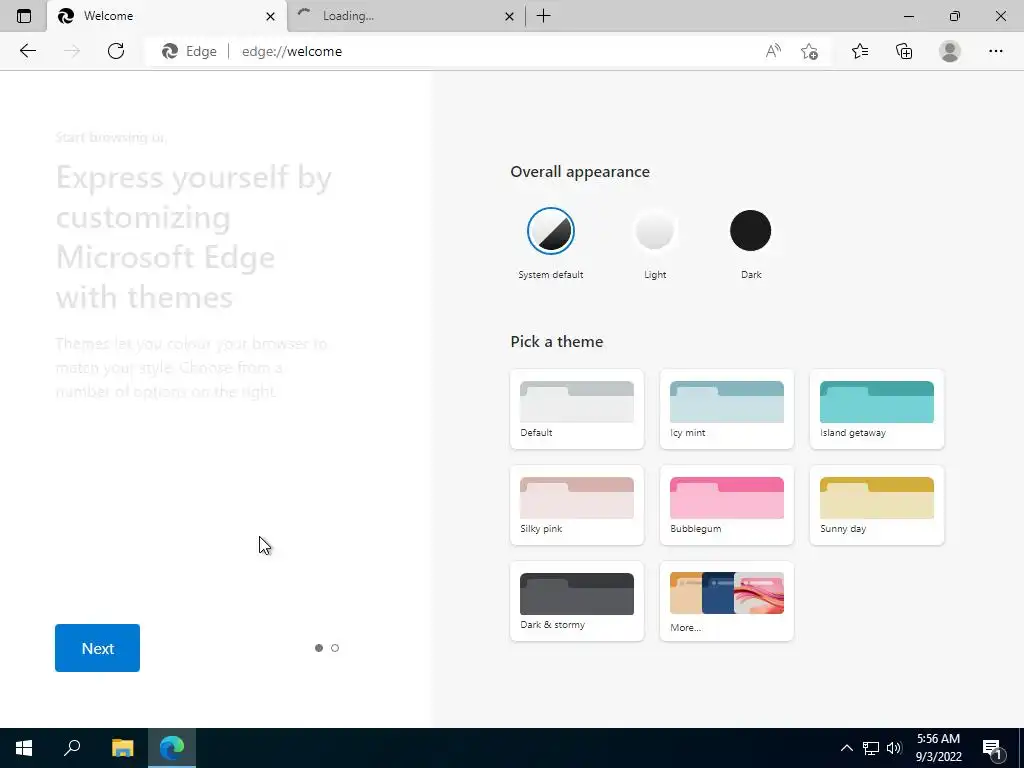Select the first page indicator dot
The width and height of the screenshot is (1024, 768).
[x=319, y=648]
